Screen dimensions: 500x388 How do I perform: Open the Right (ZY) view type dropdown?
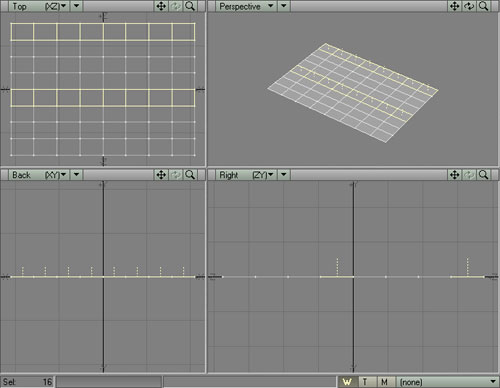pyautogui.click(x=246, y=175)
